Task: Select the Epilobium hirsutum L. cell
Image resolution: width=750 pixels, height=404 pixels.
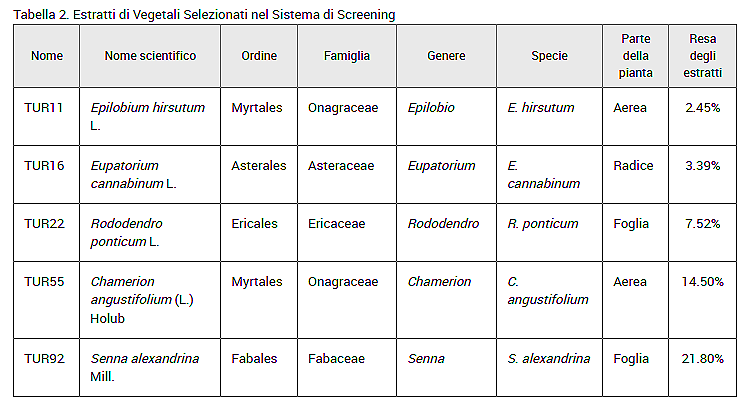Action: 150,117
